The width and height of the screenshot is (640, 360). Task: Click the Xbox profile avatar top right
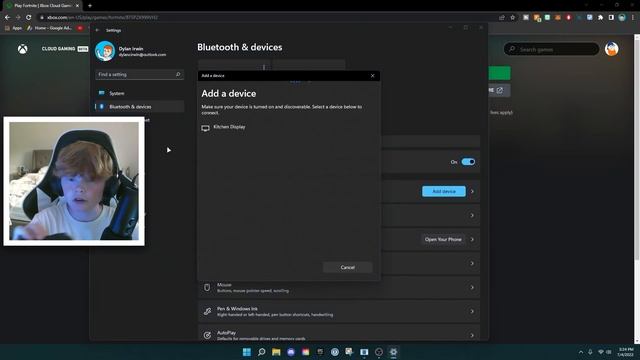click(x=611, y=49)
